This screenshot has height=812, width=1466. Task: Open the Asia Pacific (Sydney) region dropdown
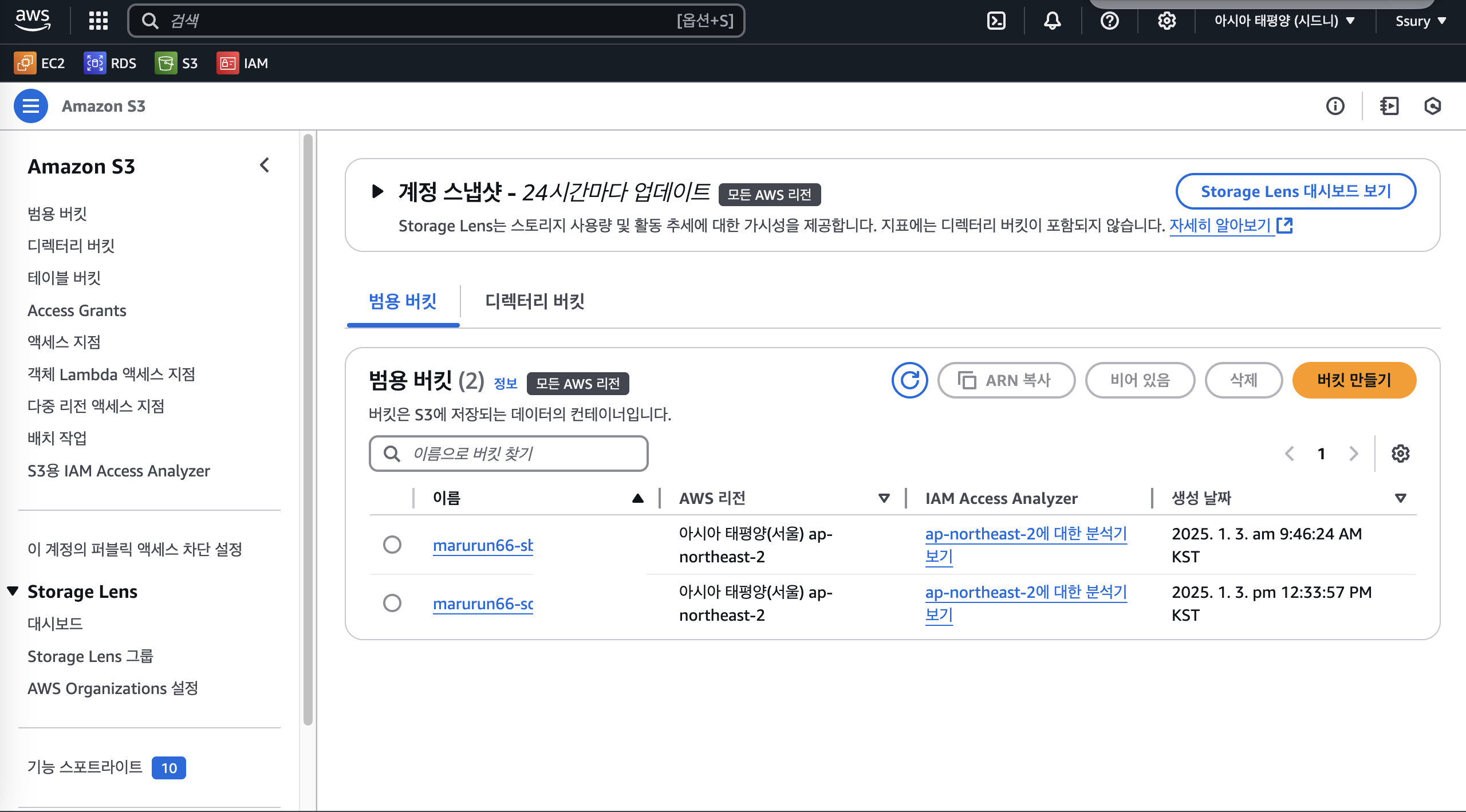tap(1284, 21)
